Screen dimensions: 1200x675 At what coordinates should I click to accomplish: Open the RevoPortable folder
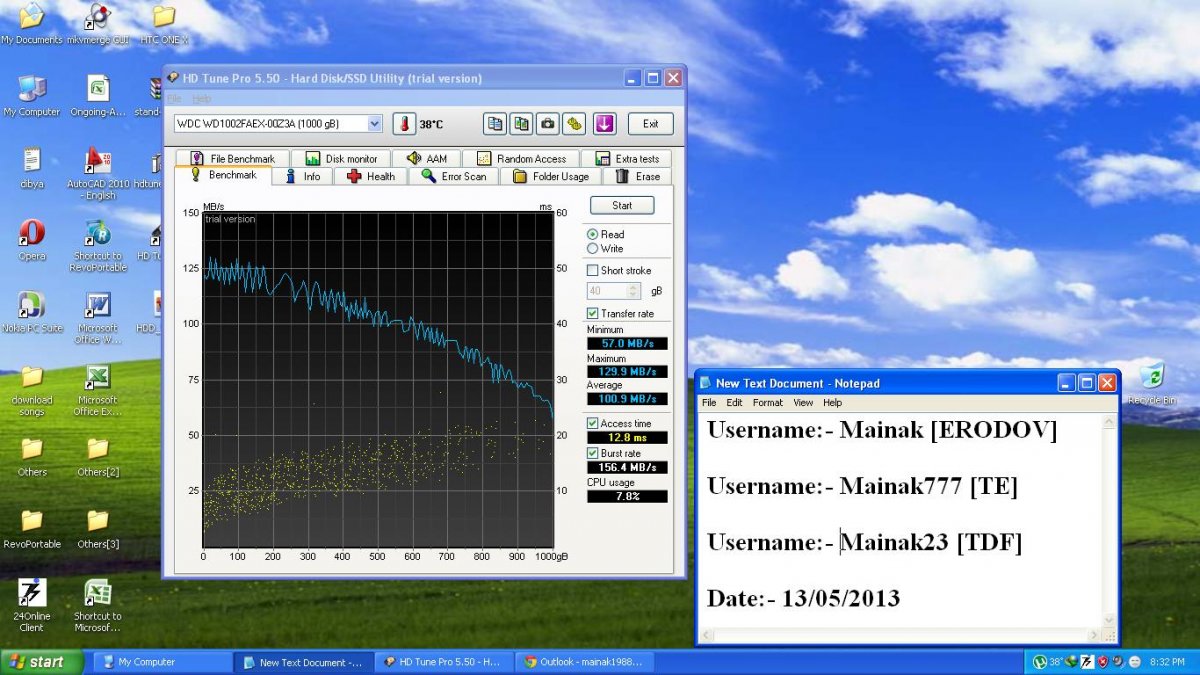31,528
